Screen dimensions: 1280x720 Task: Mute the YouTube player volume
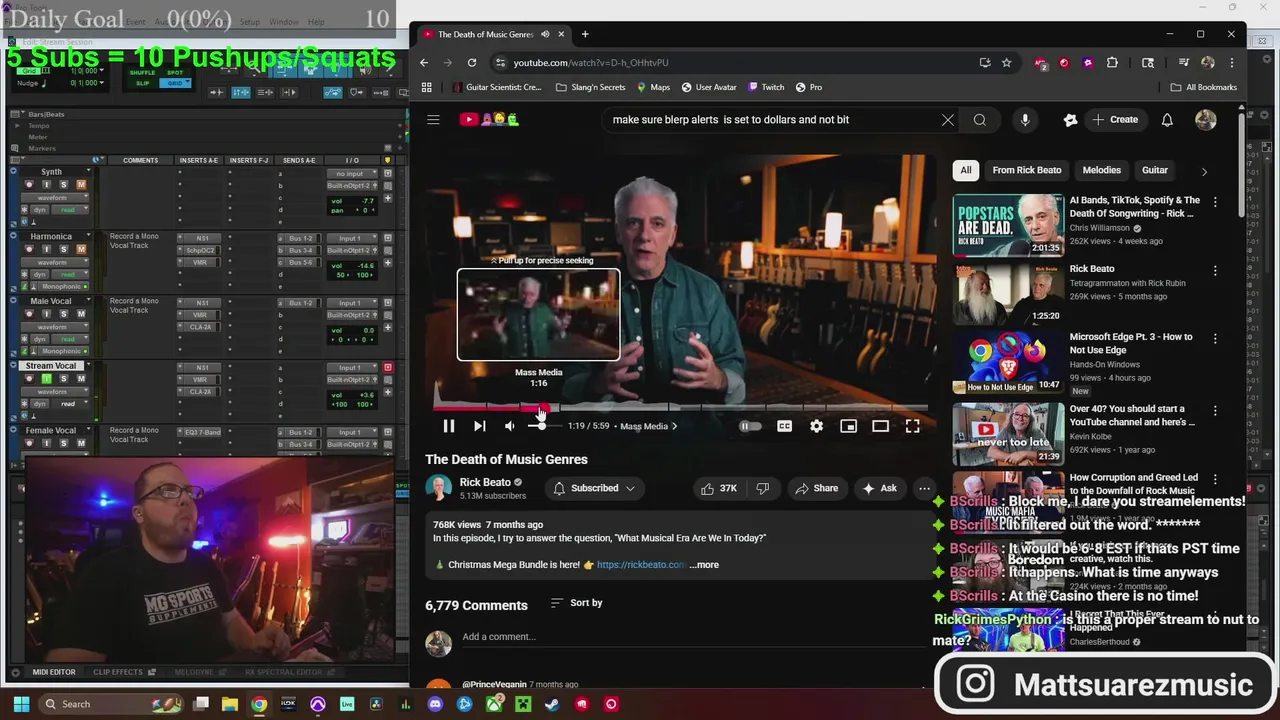510,426
